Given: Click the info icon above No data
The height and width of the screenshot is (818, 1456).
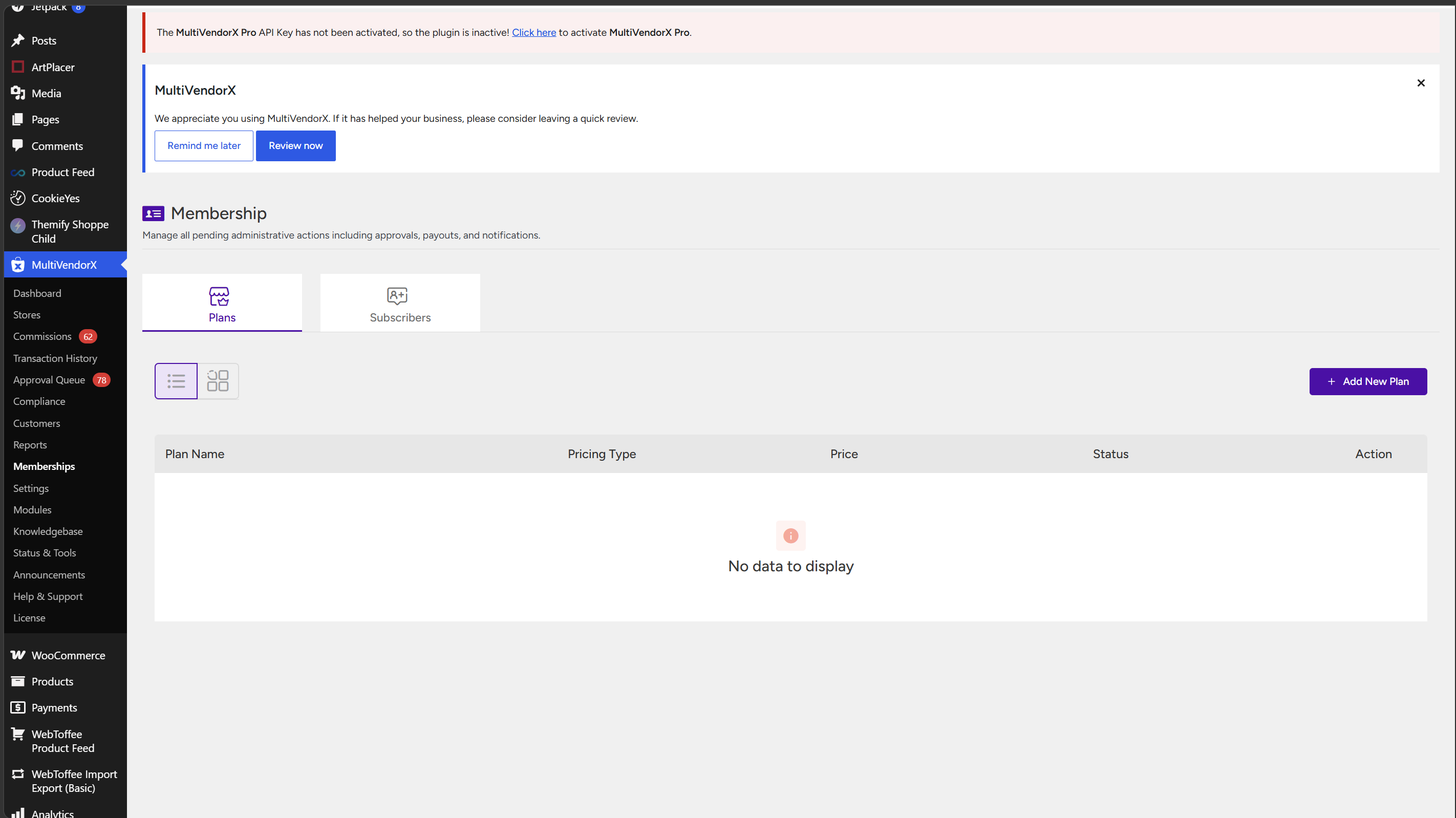Looking at the screenshot, I should (791, 535).
